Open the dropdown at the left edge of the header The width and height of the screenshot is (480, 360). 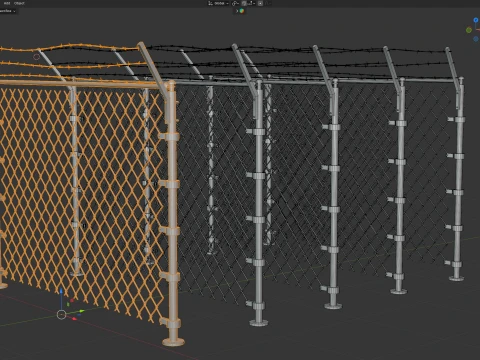7,11
